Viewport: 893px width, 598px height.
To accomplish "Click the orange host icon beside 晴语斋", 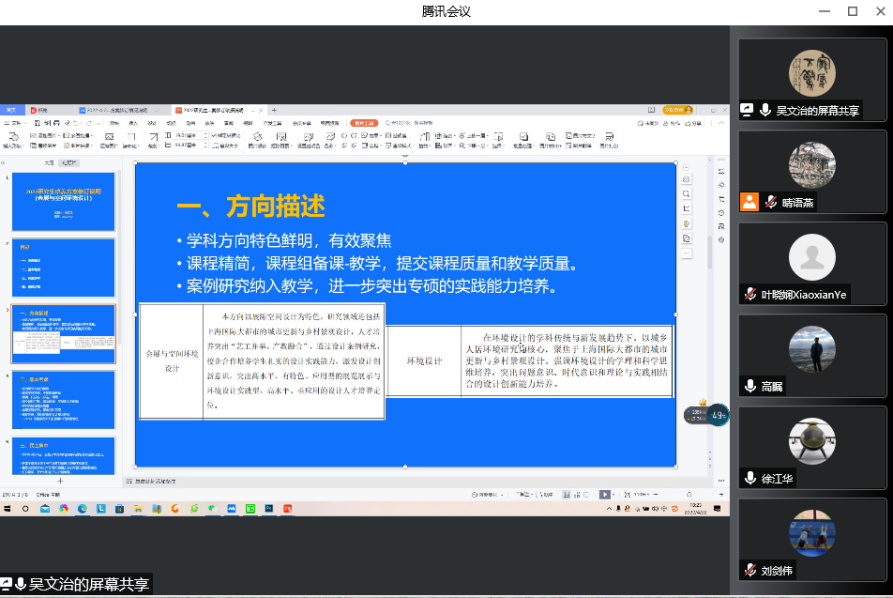I will pyautogui.click(x=749, y=202).
